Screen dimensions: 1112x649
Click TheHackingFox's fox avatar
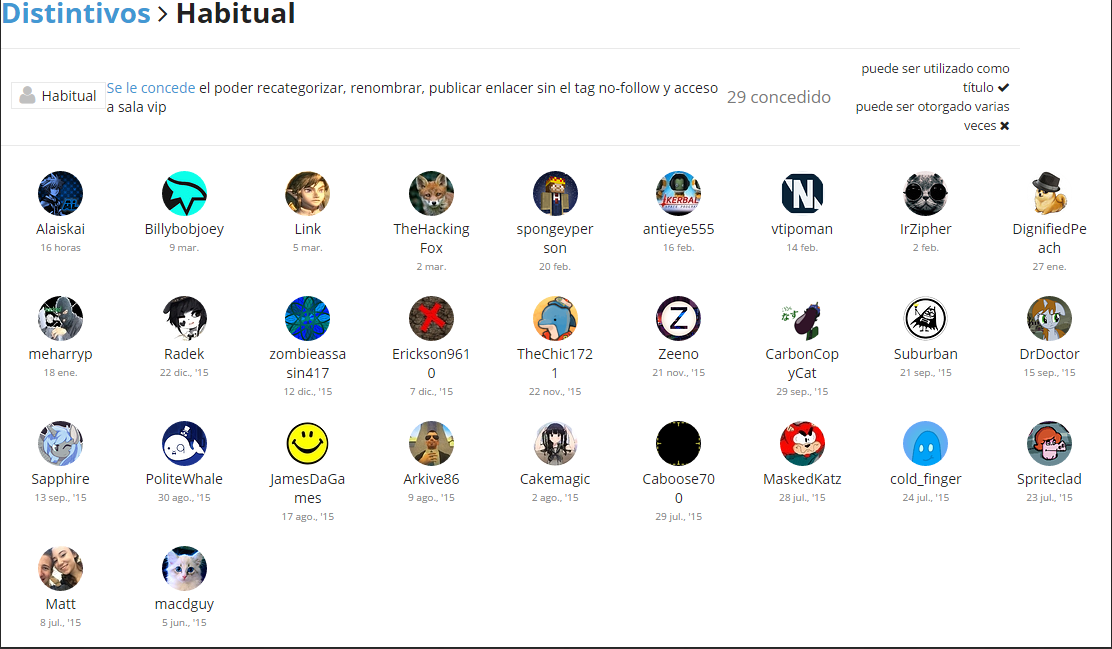click(x=431, y=194)
